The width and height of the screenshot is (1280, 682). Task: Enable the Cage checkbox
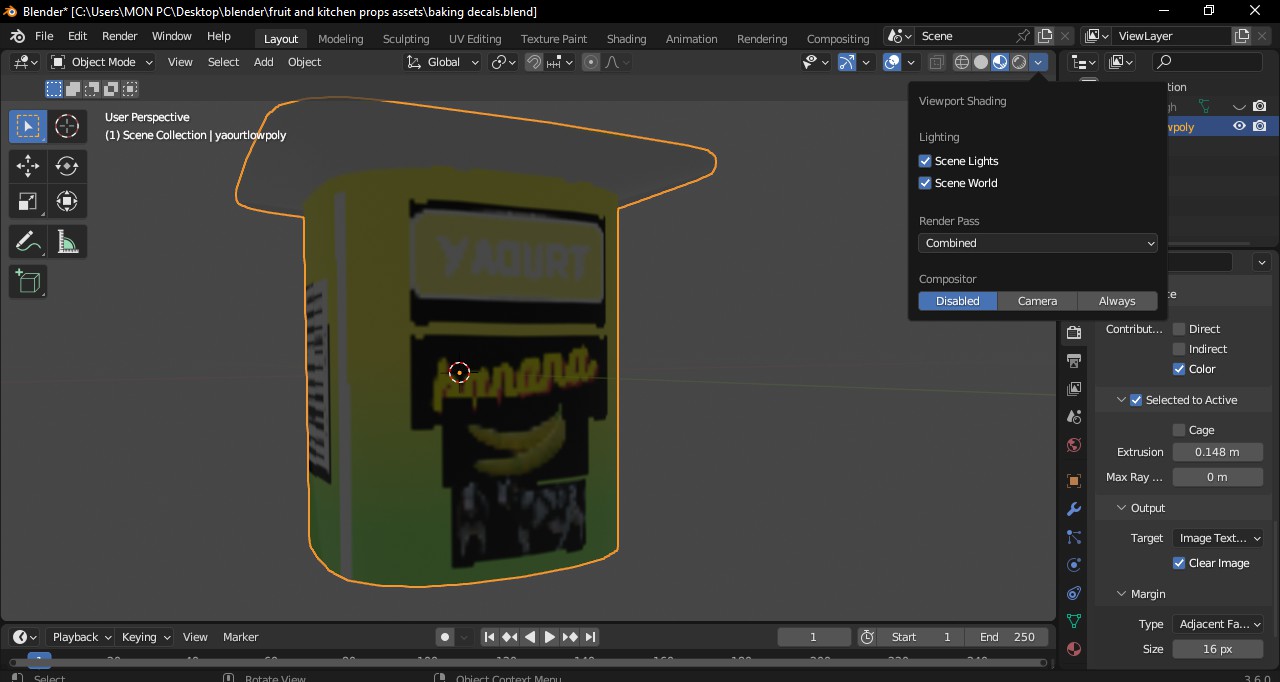pos(1178,429)
